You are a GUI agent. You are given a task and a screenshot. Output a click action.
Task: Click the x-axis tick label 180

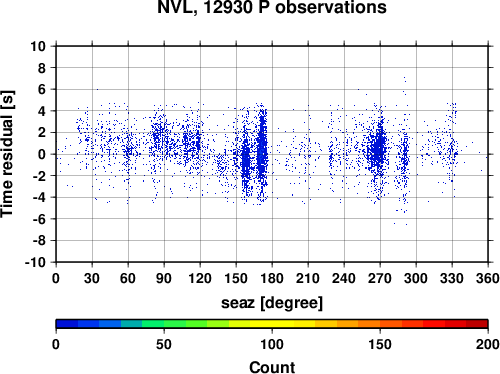(x=272, y=278)
